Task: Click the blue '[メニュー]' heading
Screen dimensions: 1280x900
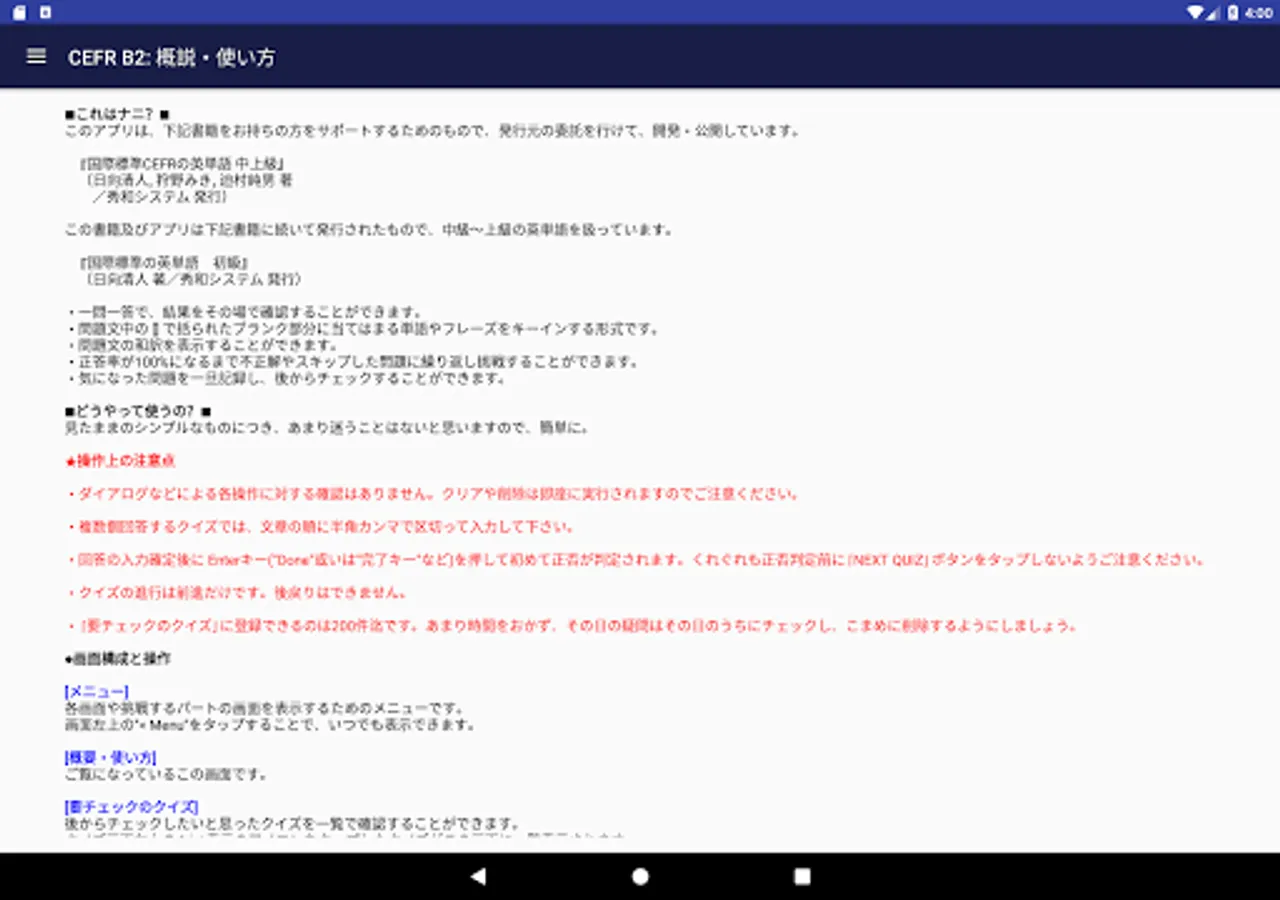Action: (x=96, y=692)
